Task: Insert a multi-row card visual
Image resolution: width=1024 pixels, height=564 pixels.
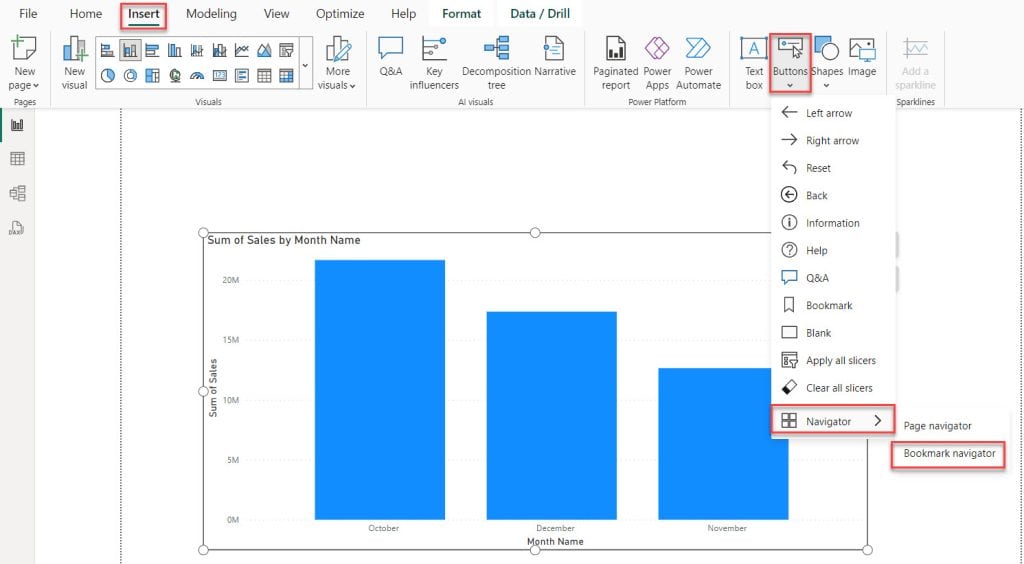Action: tap(242, 76)
